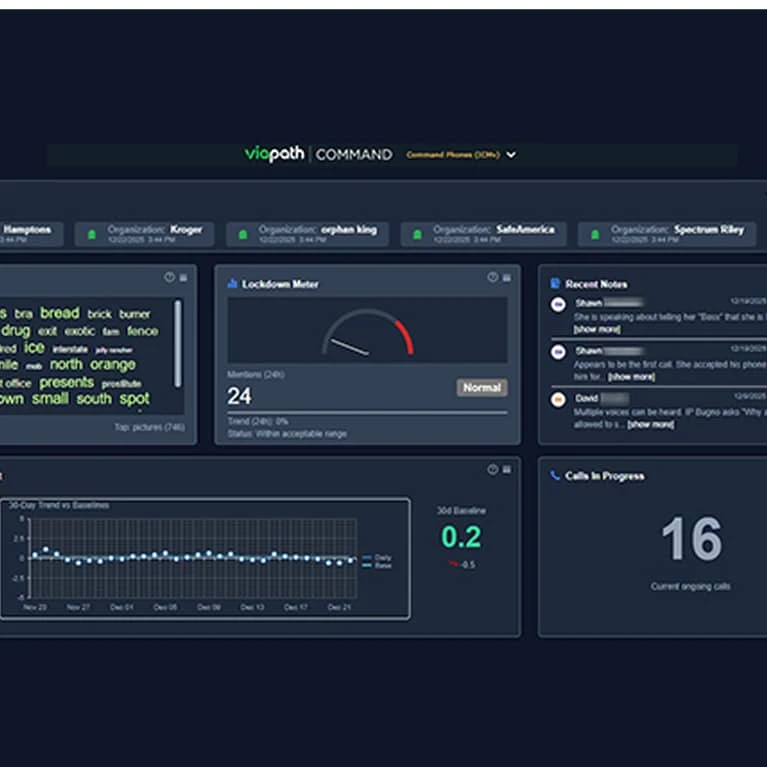Expand the first Shawn note with show more

pyautogui.click(x=597, y=329)
